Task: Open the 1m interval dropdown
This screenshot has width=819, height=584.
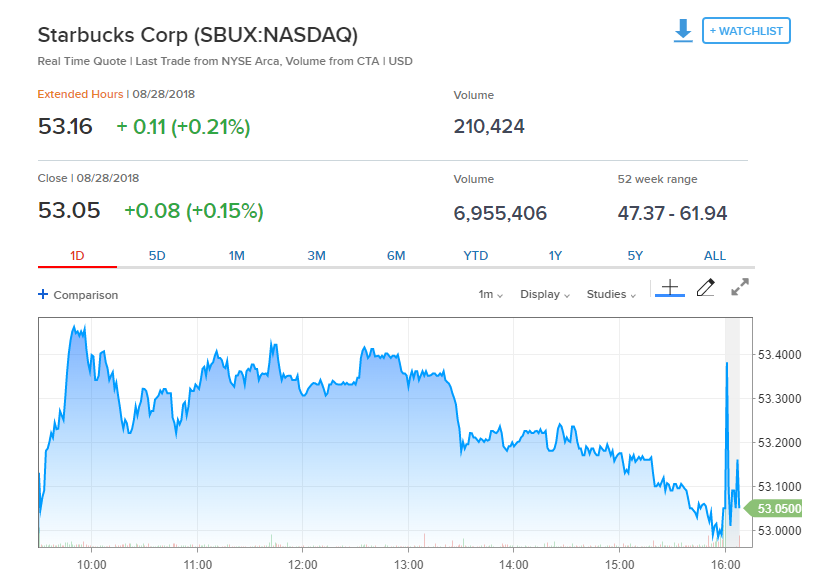Action: click(490, 295)
